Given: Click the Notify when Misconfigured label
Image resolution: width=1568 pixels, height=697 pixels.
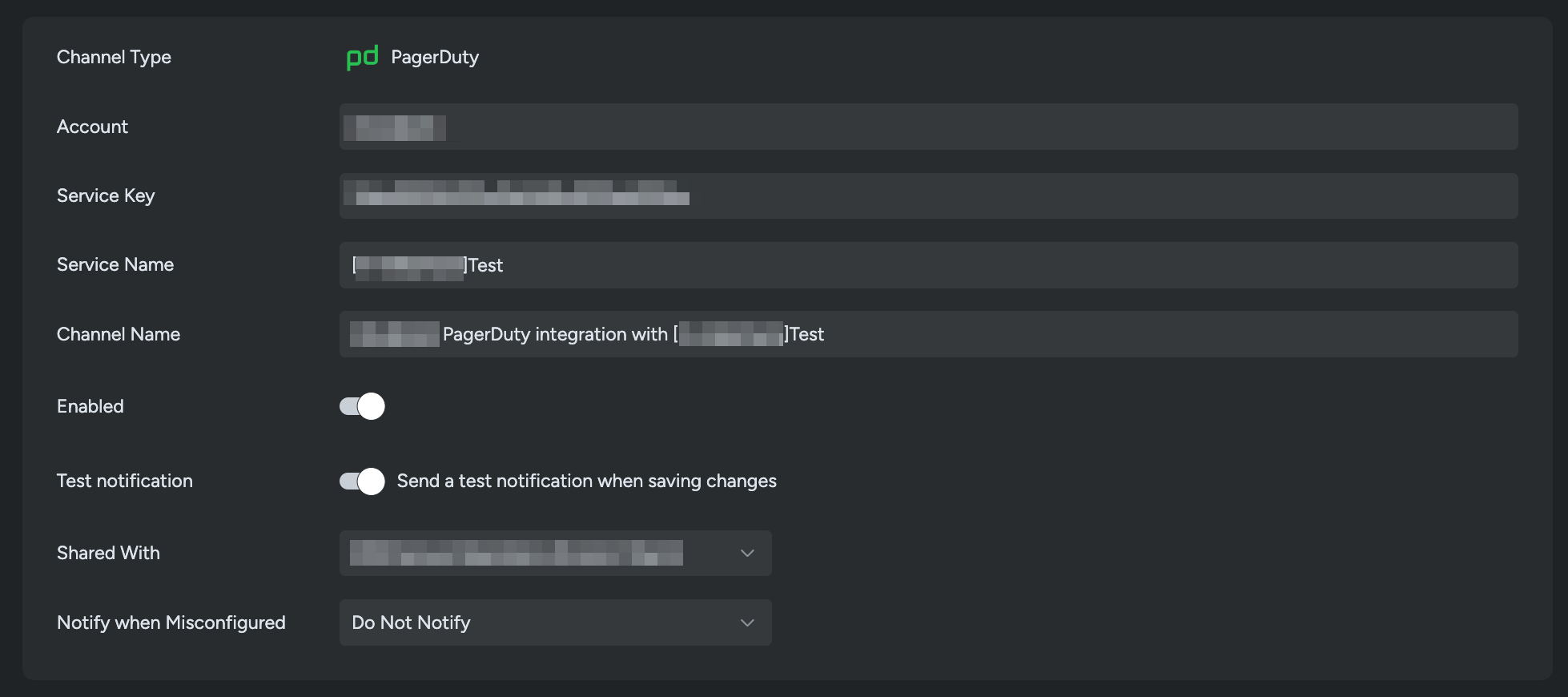Looking at the screenshot, I should pos(171,622).
